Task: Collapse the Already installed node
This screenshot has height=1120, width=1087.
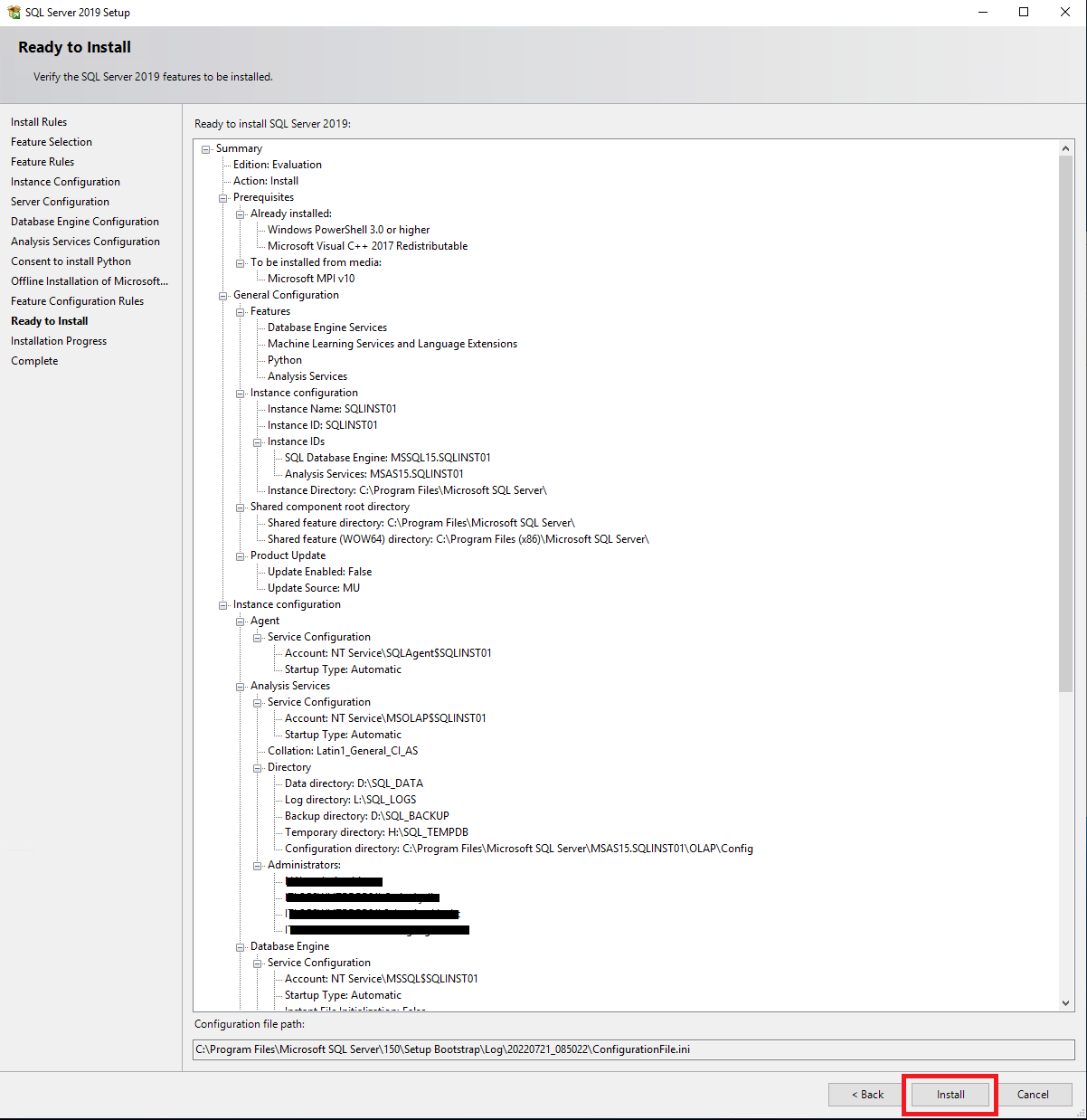Action: click(241, 214)
